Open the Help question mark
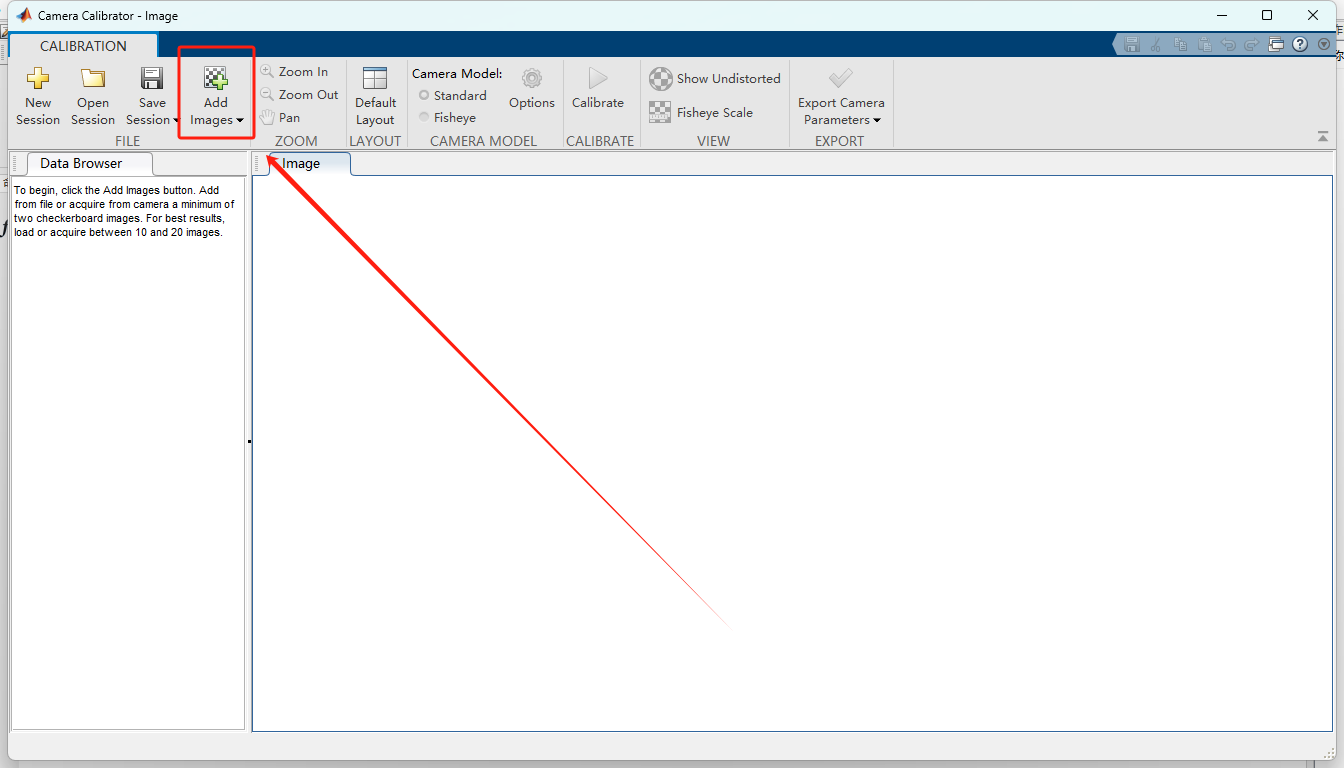Image resolution: width=1344 pixels, height=768 pixels. [1300, 45]
